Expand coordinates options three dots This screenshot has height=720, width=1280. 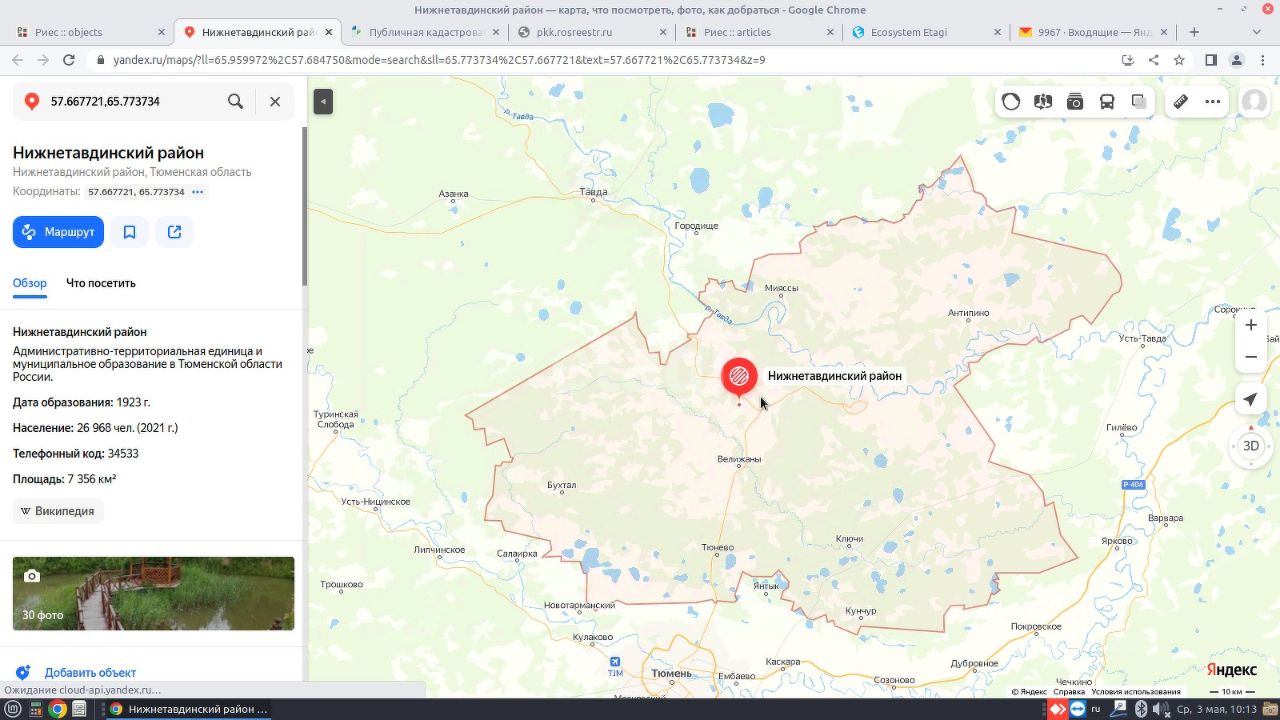tap(197, 192)
